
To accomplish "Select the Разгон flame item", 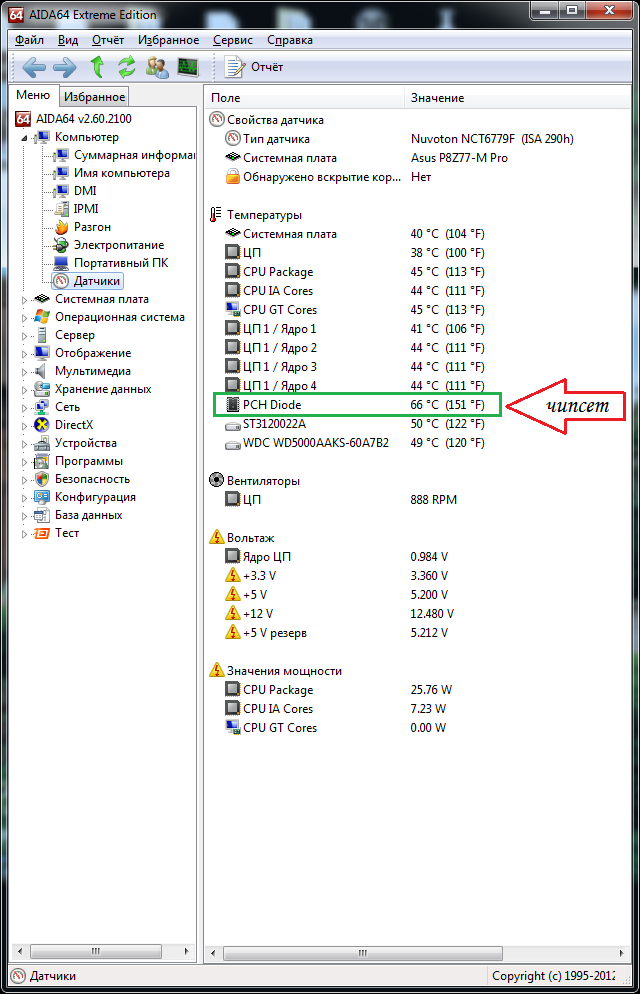I will point(92,227).
